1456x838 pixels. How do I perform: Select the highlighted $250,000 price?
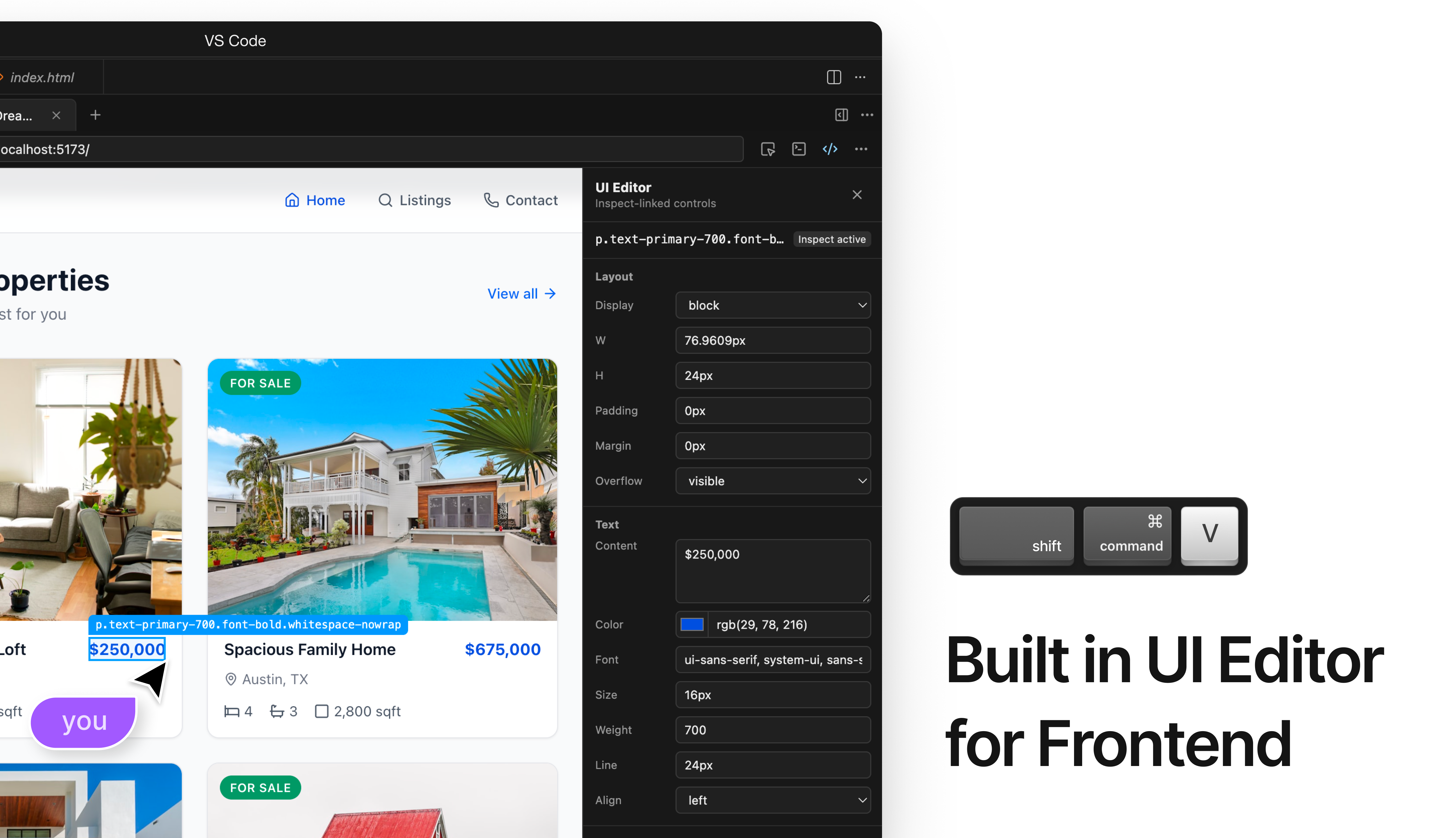[126, 649]
